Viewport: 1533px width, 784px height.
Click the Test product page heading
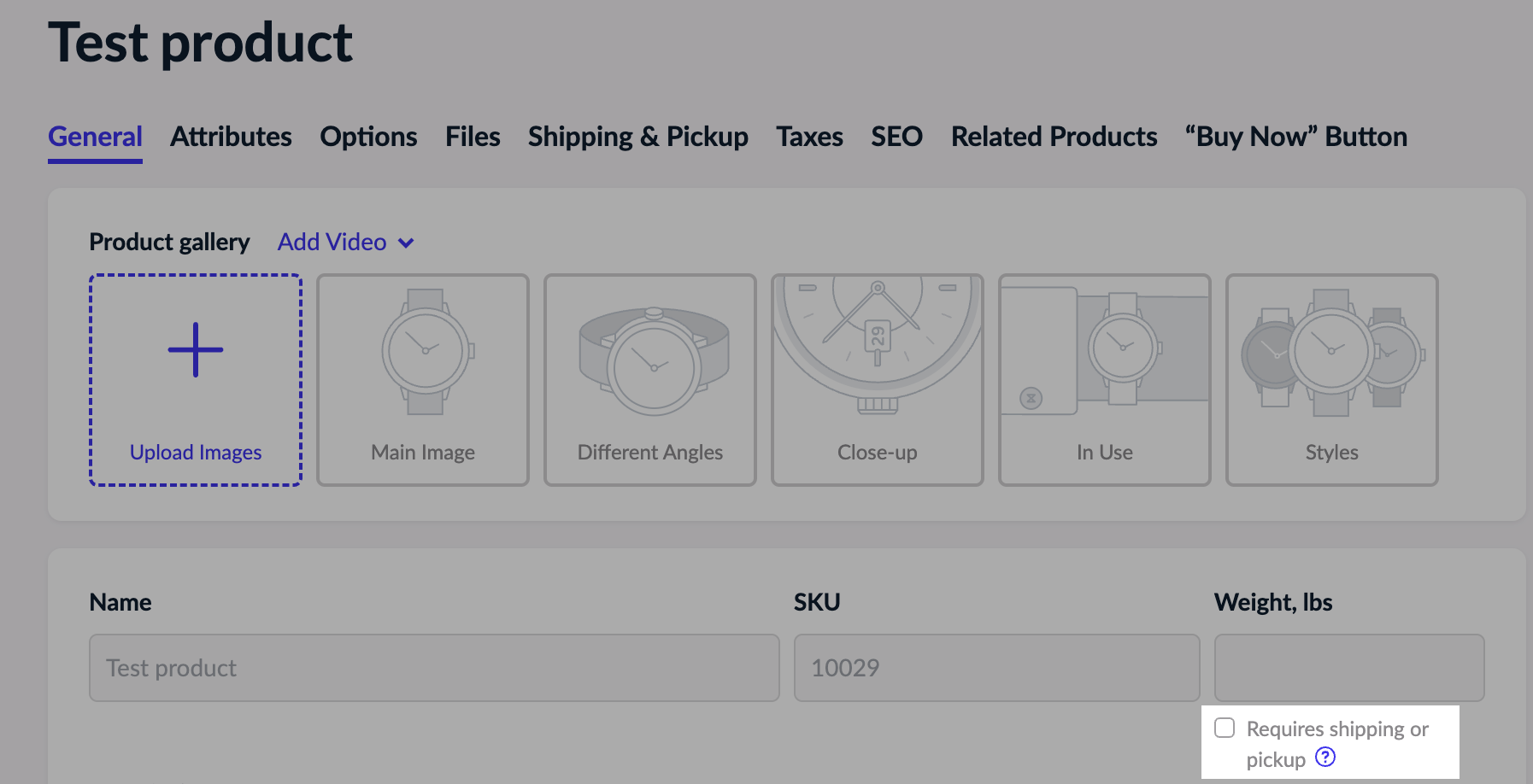tap(201, 43)
